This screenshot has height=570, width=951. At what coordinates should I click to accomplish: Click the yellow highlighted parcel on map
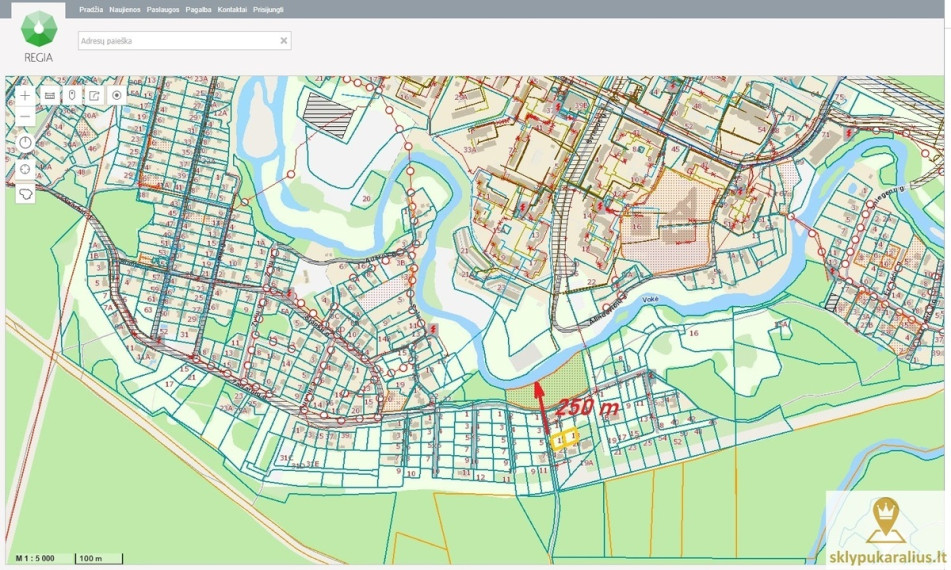564,438
